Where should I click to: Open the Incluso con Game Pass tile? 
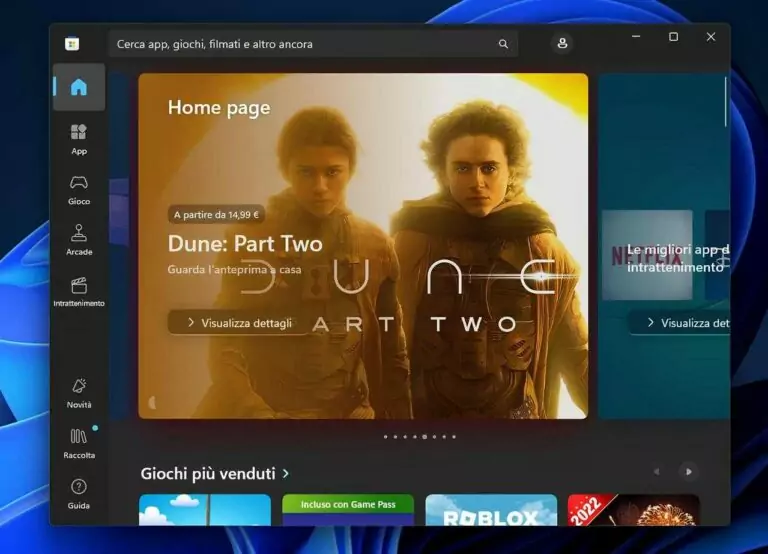(348, 510)
